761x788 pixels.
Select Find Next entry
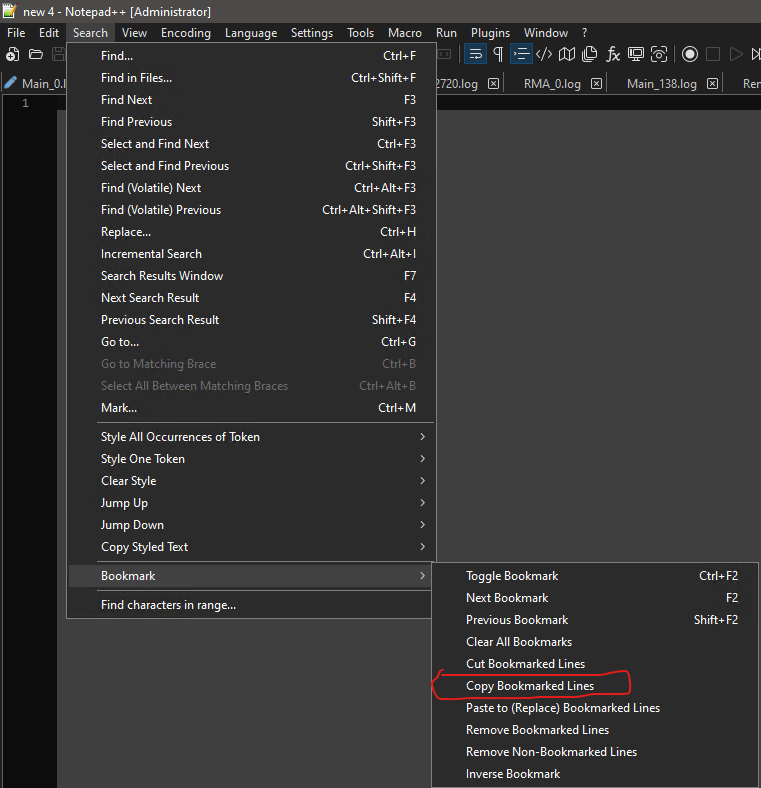251,100
